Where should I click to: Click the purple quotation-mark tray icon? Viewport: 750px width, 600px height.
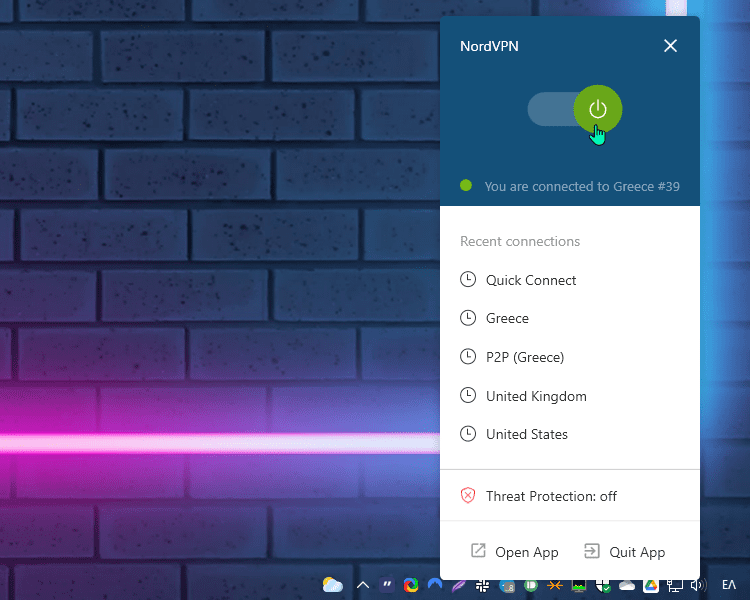tap(387, 585)
